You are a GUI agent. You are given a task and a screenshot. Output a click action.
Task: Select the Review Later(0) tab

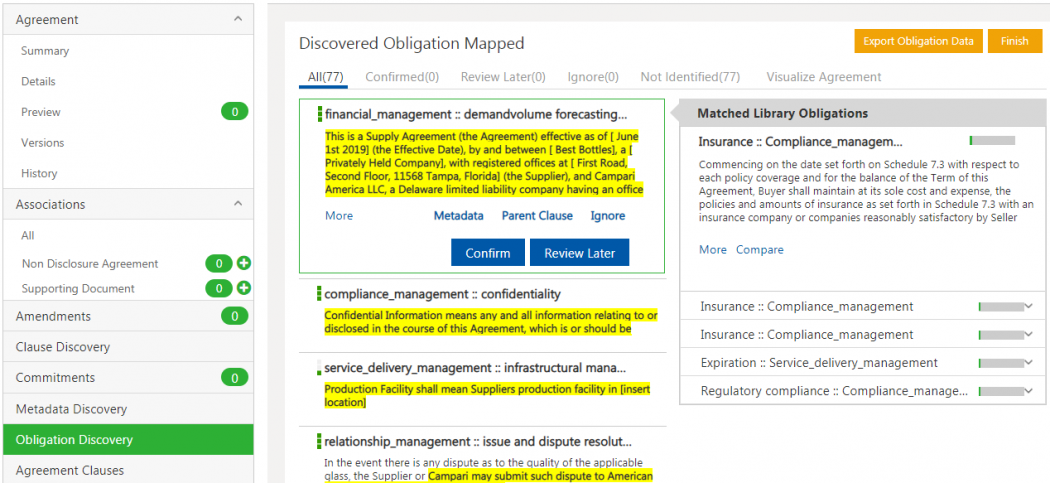pyautogui.click(x=503, y=77)
